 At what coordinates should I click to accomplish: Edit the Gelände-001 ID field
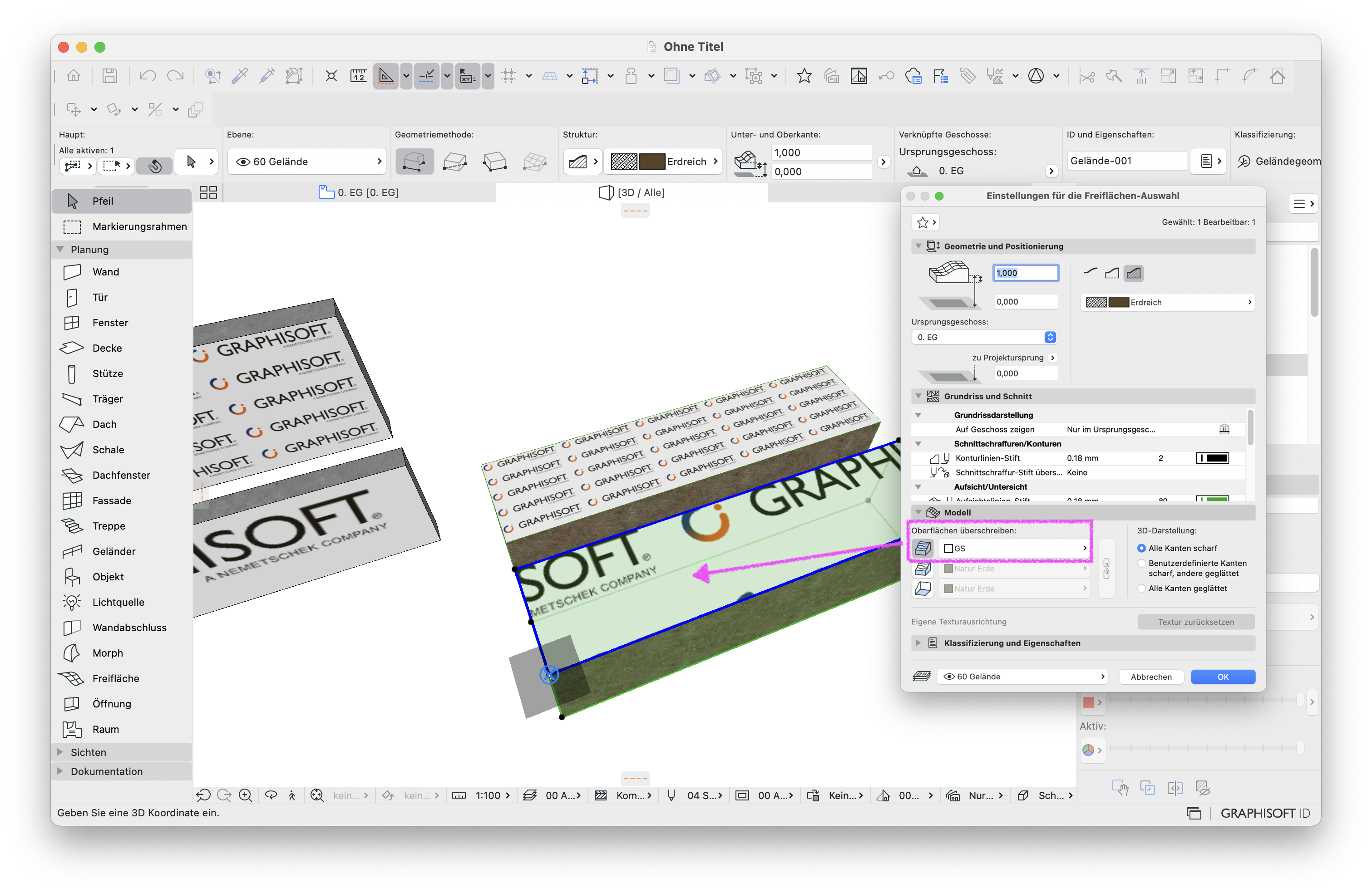[x=1126, y=161]
